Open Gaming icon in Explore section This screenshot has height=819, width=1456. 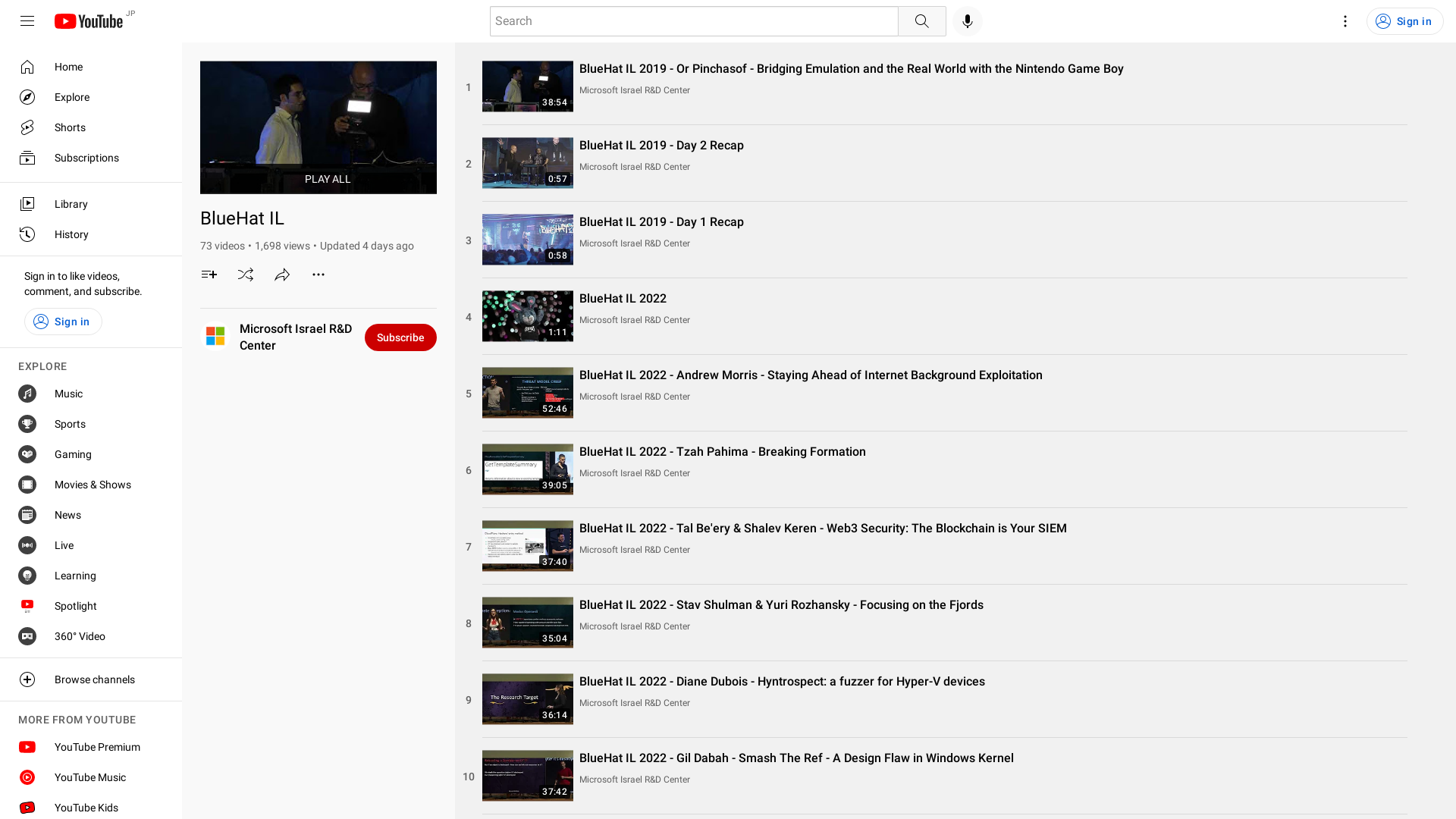27,454
